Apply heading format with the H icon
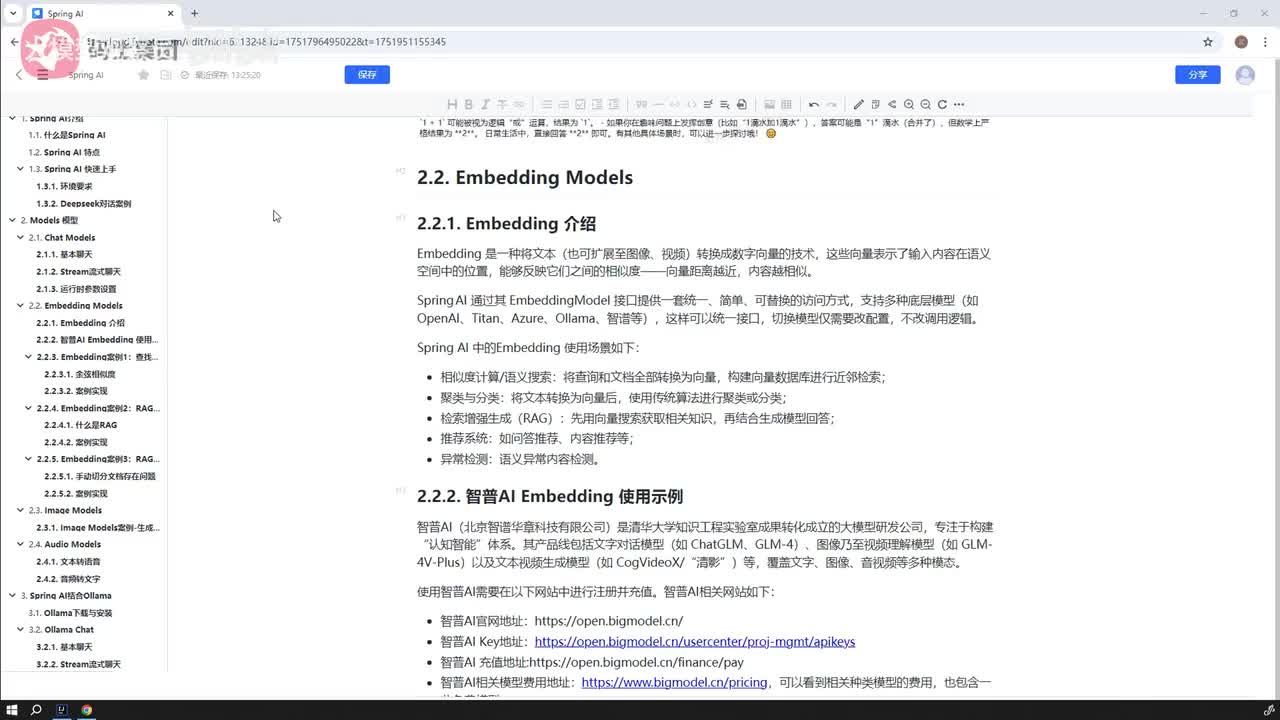Image resolution: width=1280 pixels, height=720 pixels. [x=453, y=104]
